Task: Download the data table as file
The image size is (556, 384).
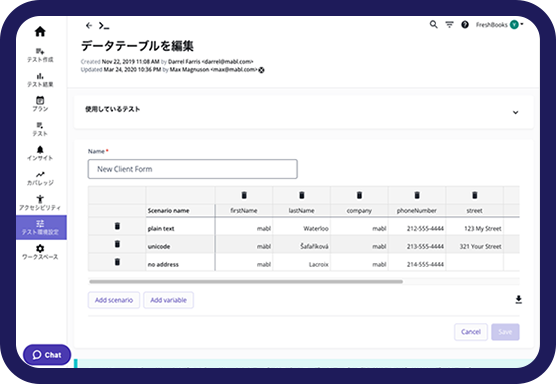Action: click(518, 300)
